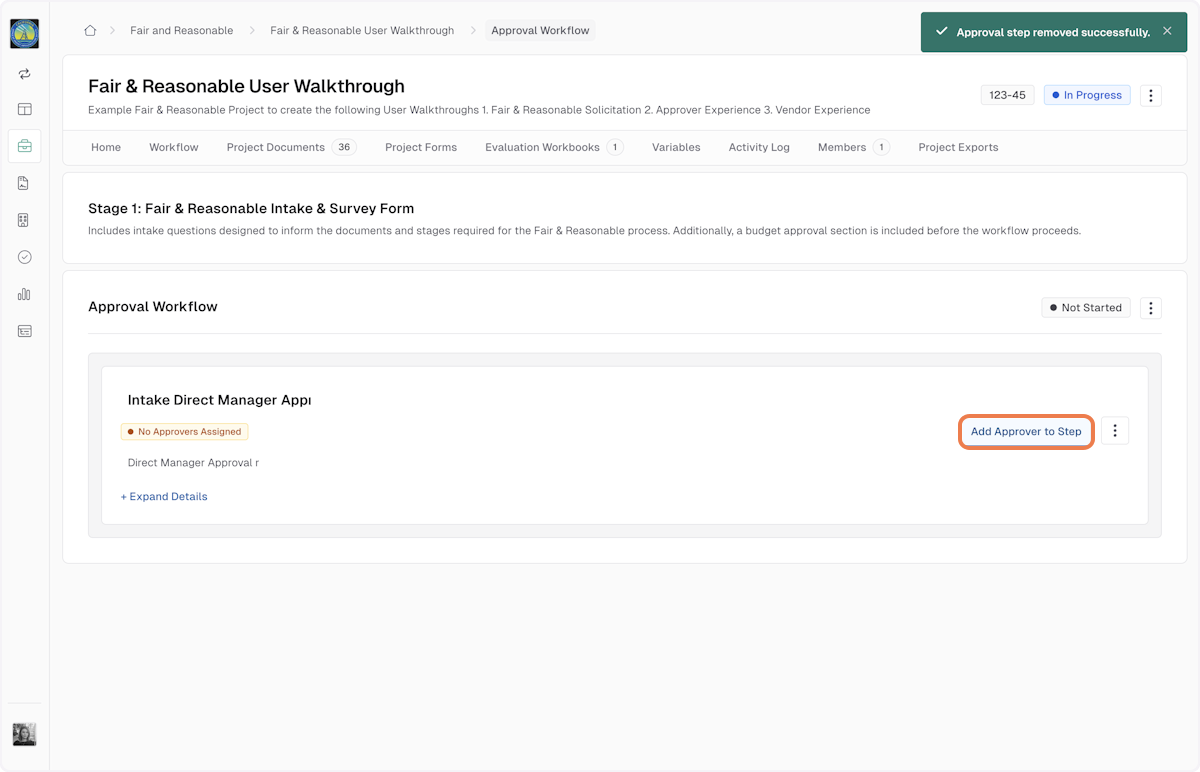This screenshot has width=1200, height=772.
Task: Click the user profile avatar at the sidebar bottom
Action: point(24,735)
